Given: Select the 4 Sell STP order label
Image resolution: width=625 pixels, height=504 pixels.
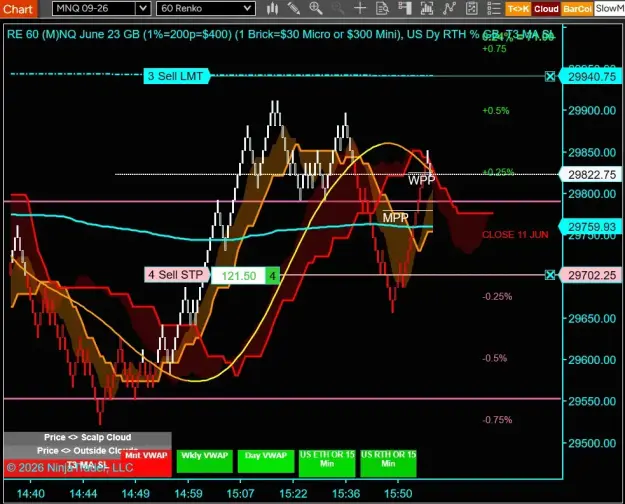Looking at the screenshot, I should click(177, 275).
